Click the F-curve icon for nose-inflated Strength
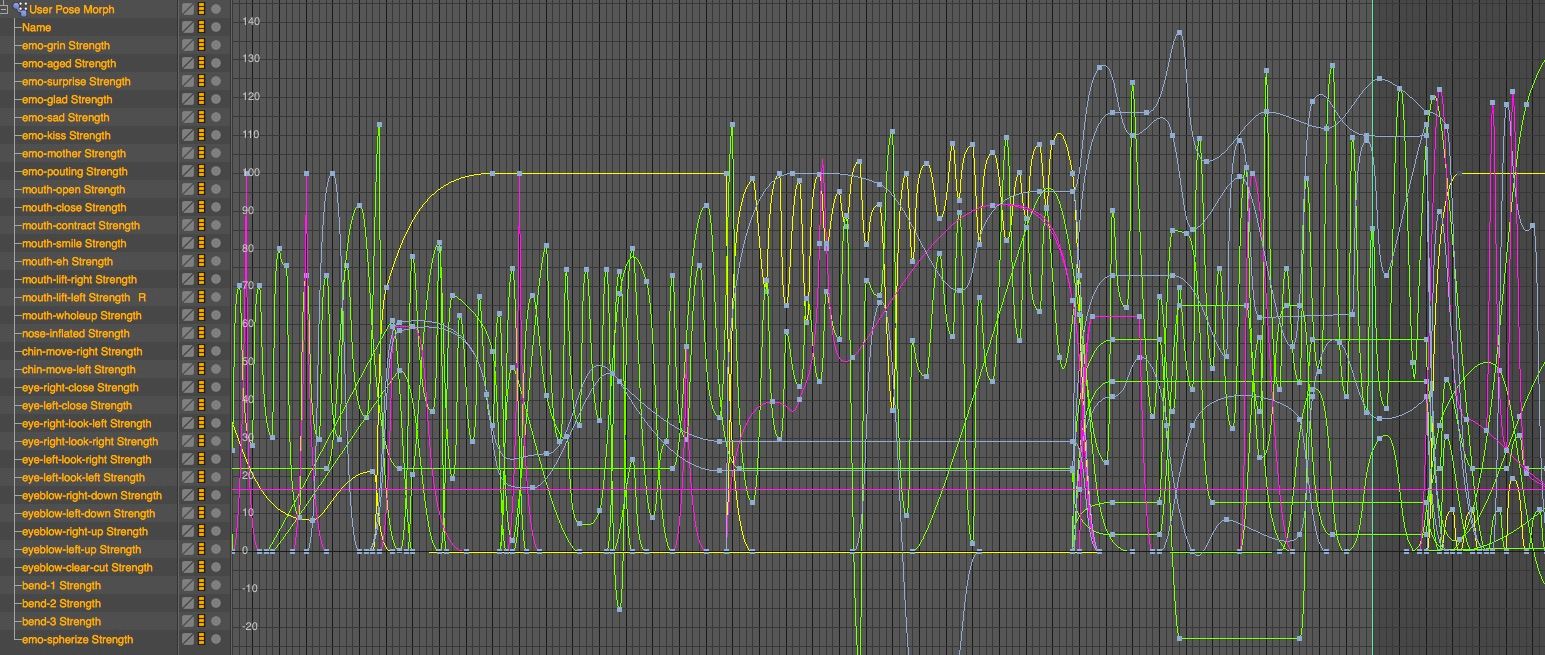Image resolution: width=1545 pixels, height=655 pixels. (187, 333)
